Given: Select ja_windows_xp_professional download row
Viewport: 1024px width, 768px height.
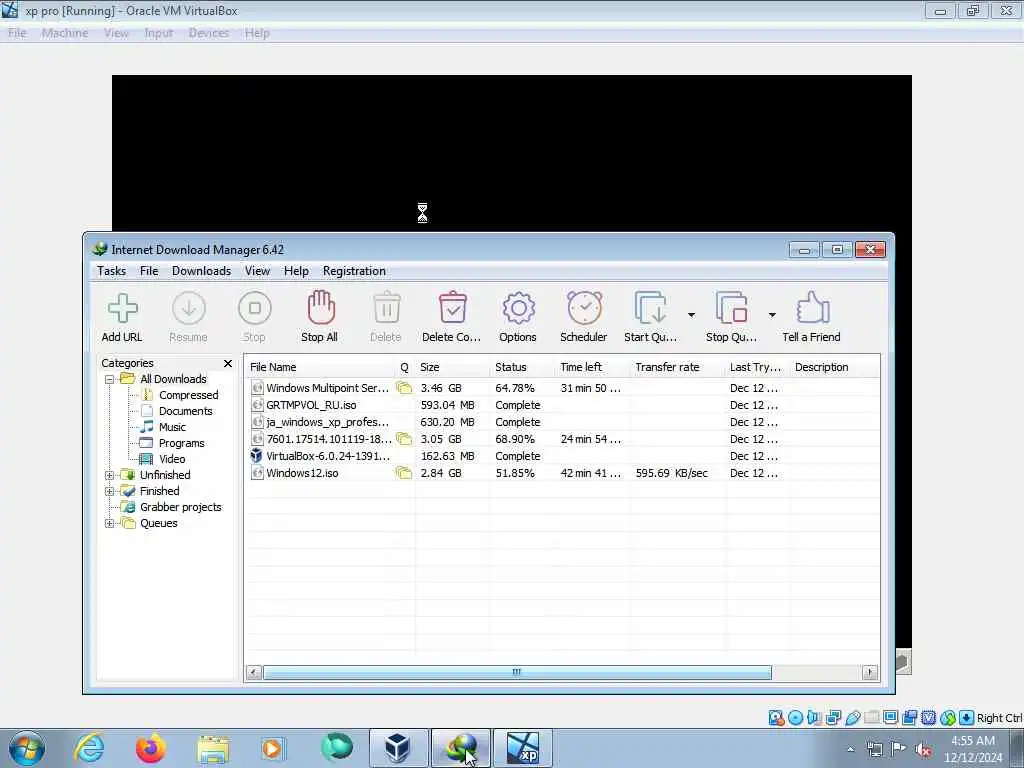Looking at the screenshot, I should point(562,422).
